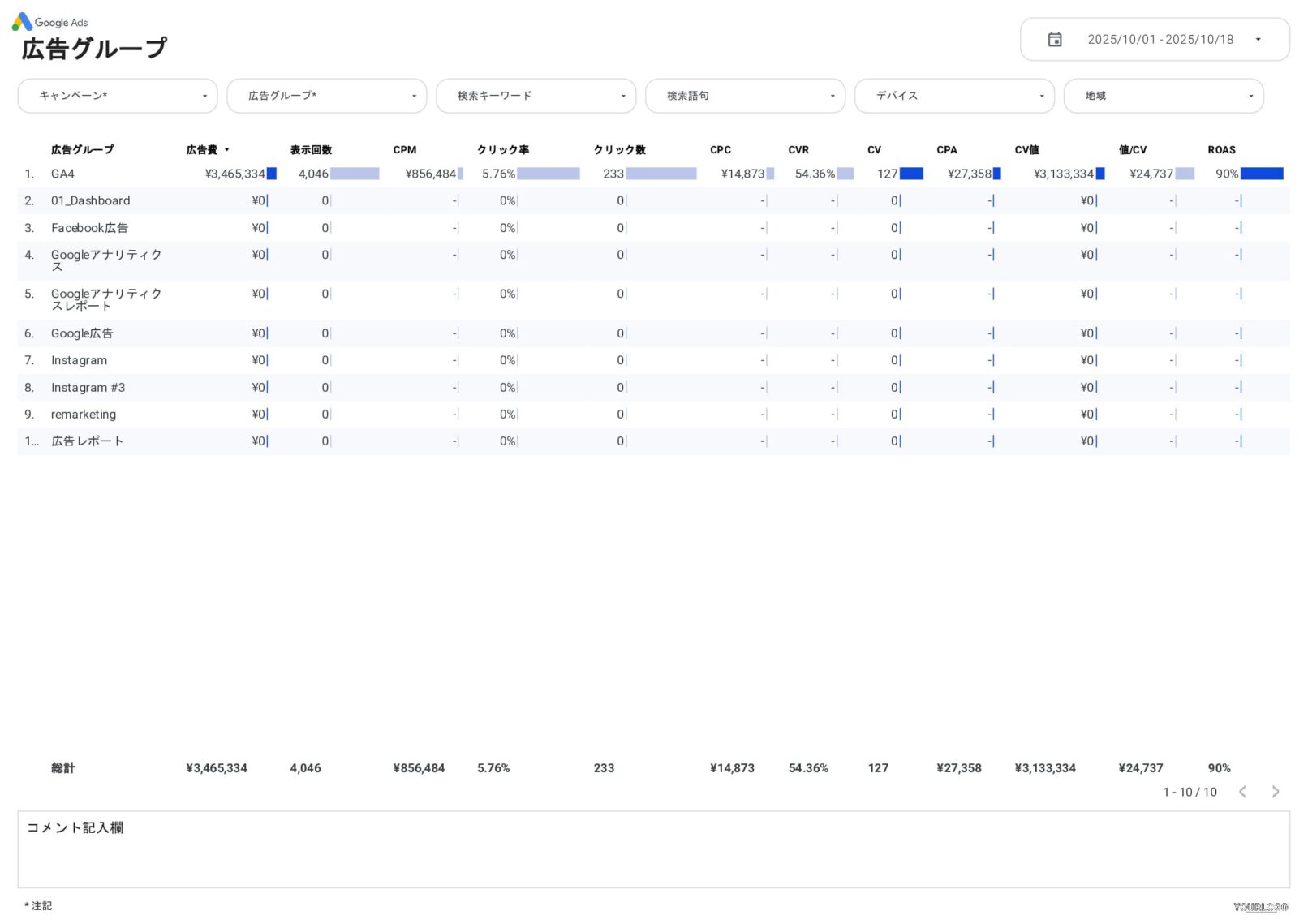
Task: Go to next page of table results
Action: 1275,792
